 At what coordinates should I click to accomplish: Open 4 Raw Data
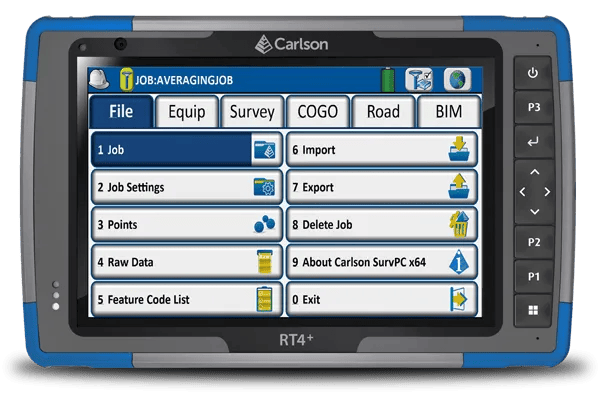[x=187, y=262]
